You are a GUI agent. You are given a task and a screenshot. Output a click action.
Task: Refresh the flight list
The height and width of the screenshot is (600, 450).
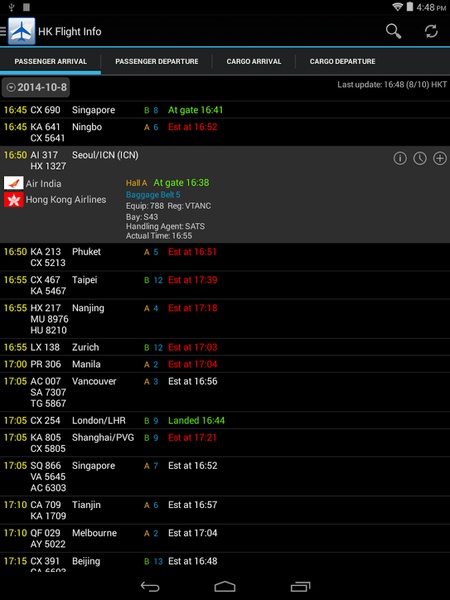pyautogui.click(x=431, y=31)
